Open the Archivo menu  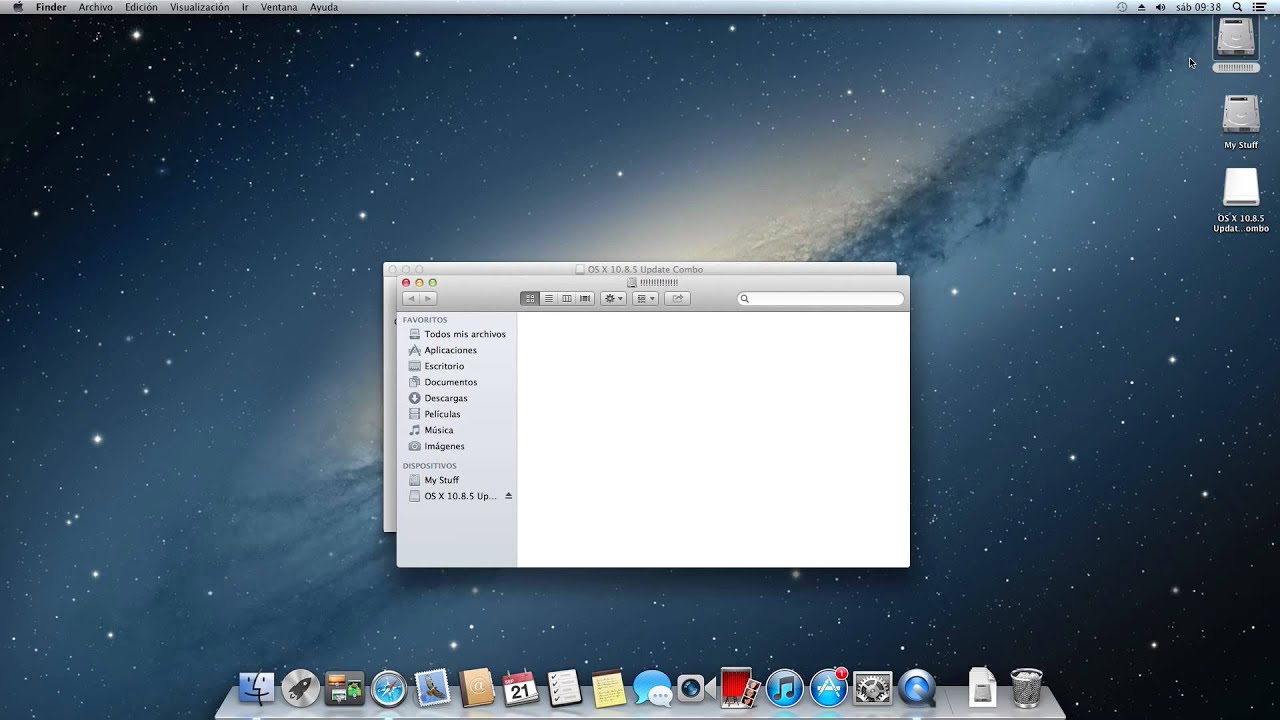[96, 7]
